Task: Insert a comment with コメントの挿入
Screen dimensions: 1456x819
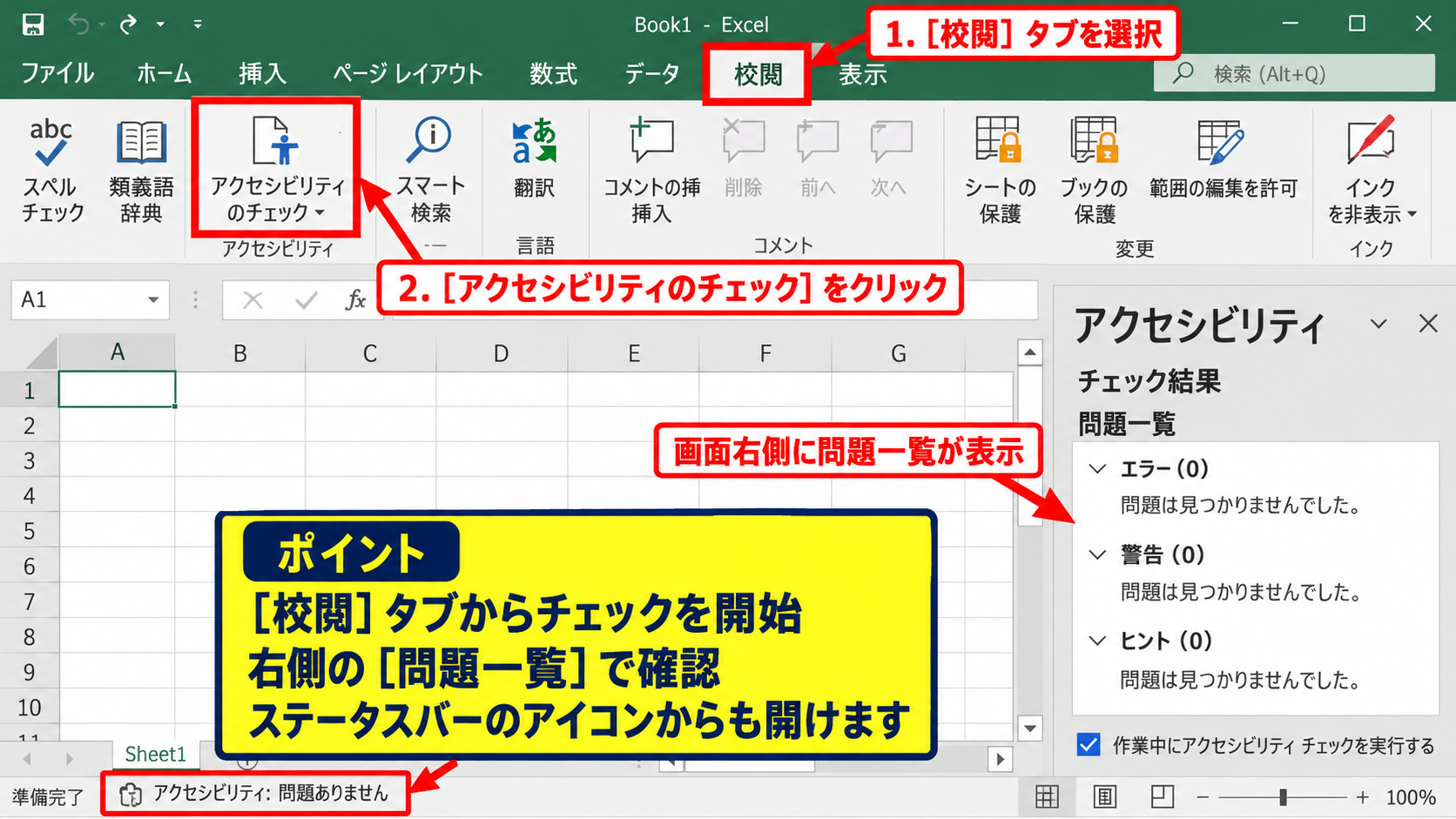Action: click(651, 169)
